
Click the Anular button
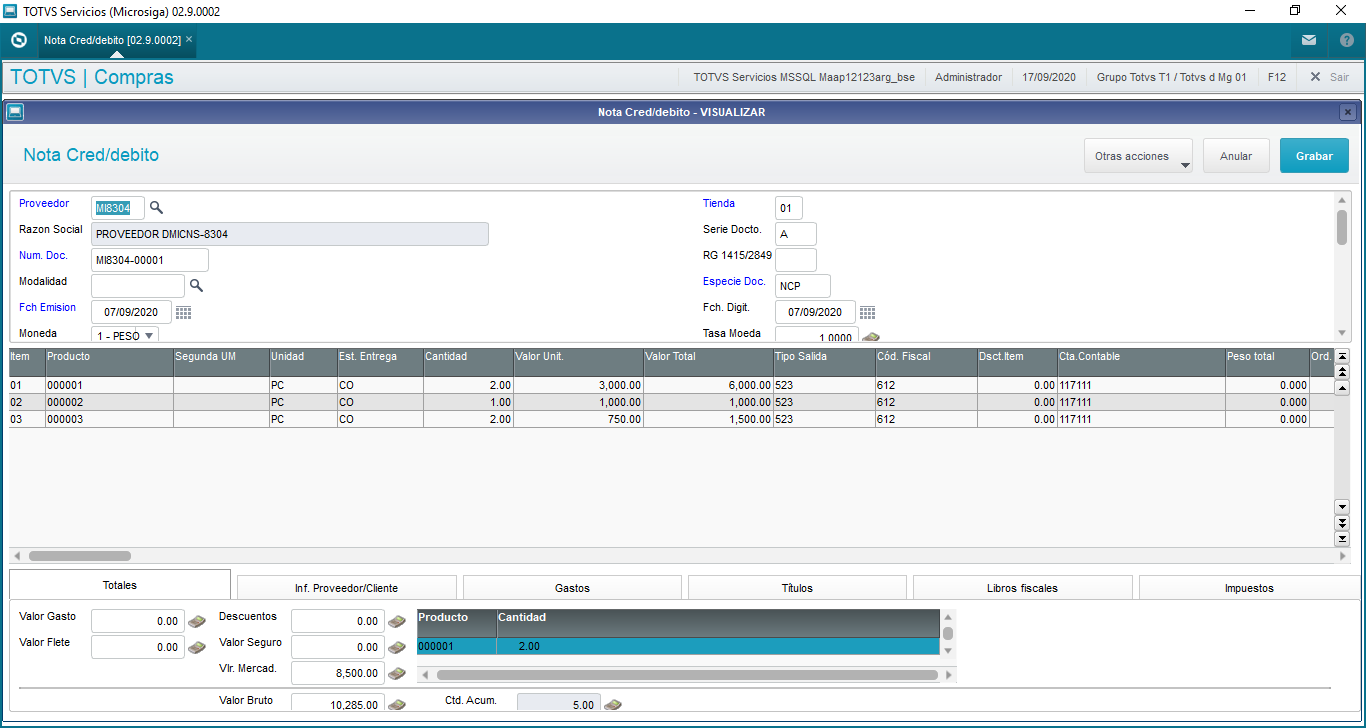pos(1236,156)
